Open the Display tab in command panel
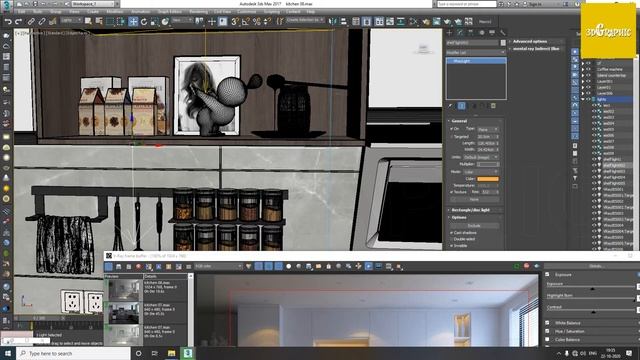Image resolution: width=640 pixels, height=360 pixels. tap(492, 33)
